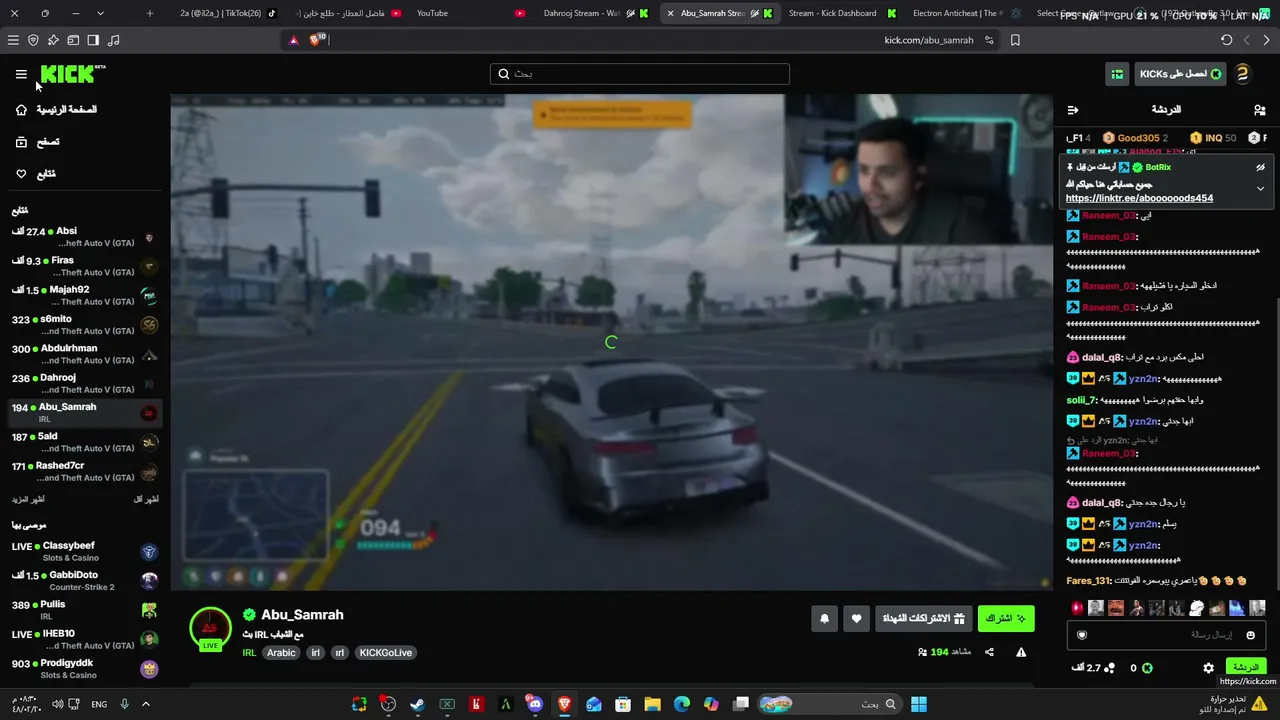Open a new browser tab
Viewport: 1280px width, 720px height.
[150, 13]
